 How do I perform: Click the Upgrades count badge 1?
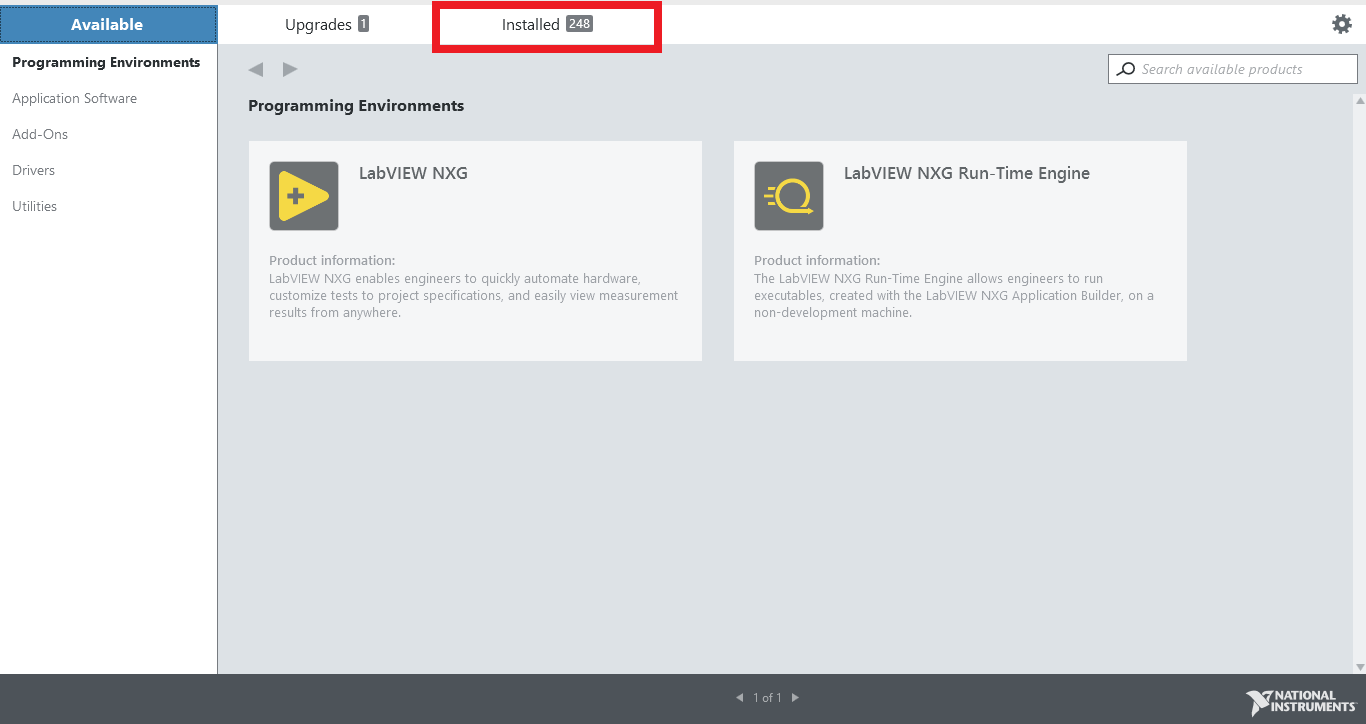[363, 24]
